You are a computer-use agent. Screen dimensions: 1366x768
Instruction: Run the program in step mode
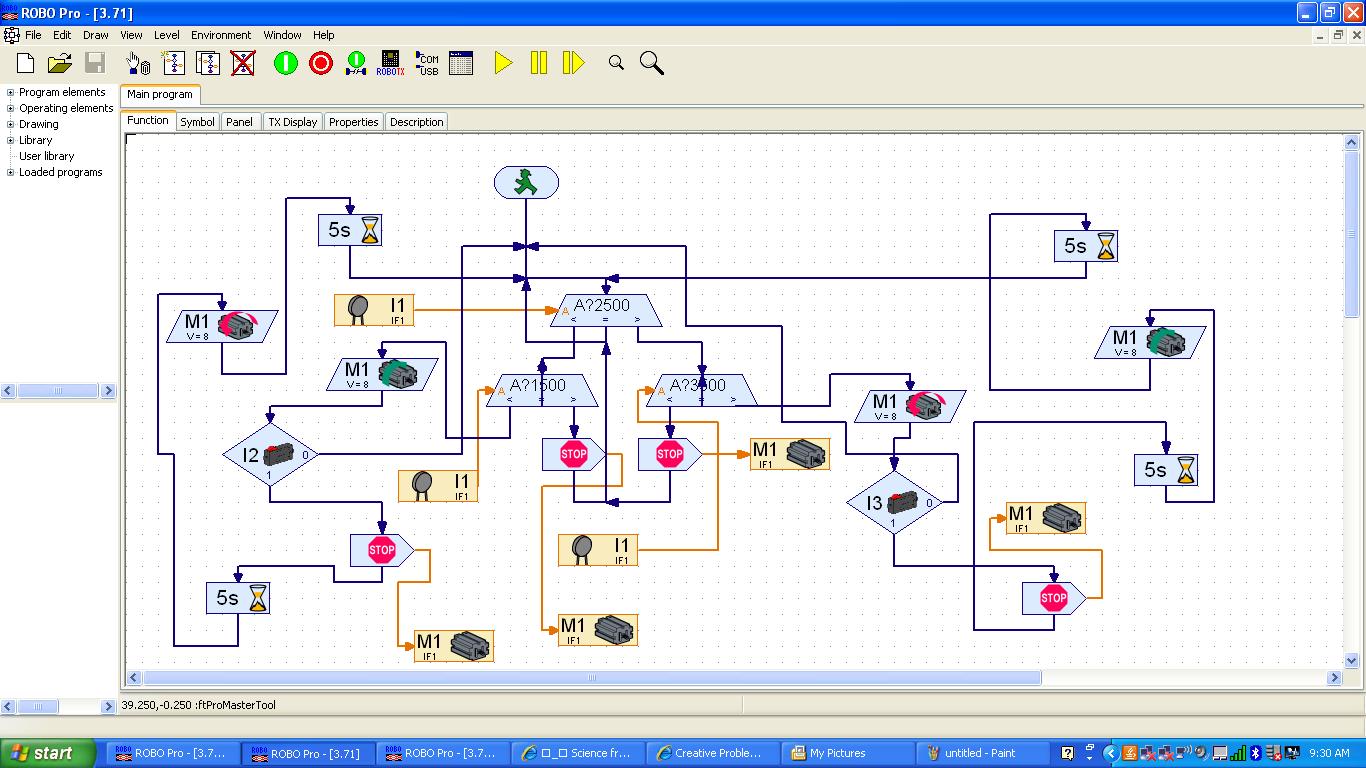572,63
